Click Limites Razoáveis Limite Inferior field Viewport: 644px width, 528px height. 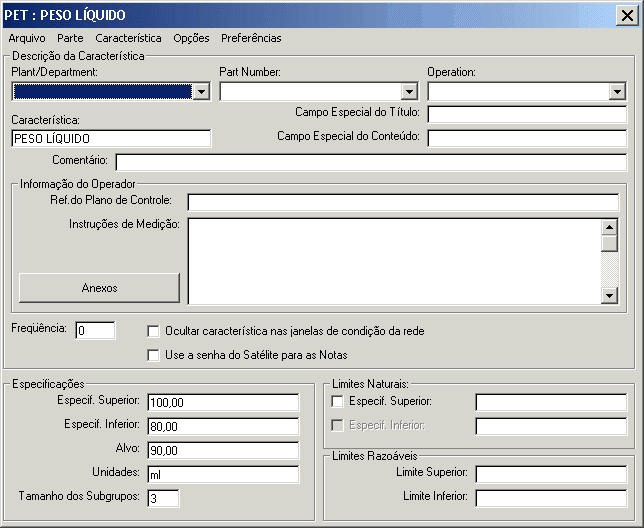click(551, 498)
